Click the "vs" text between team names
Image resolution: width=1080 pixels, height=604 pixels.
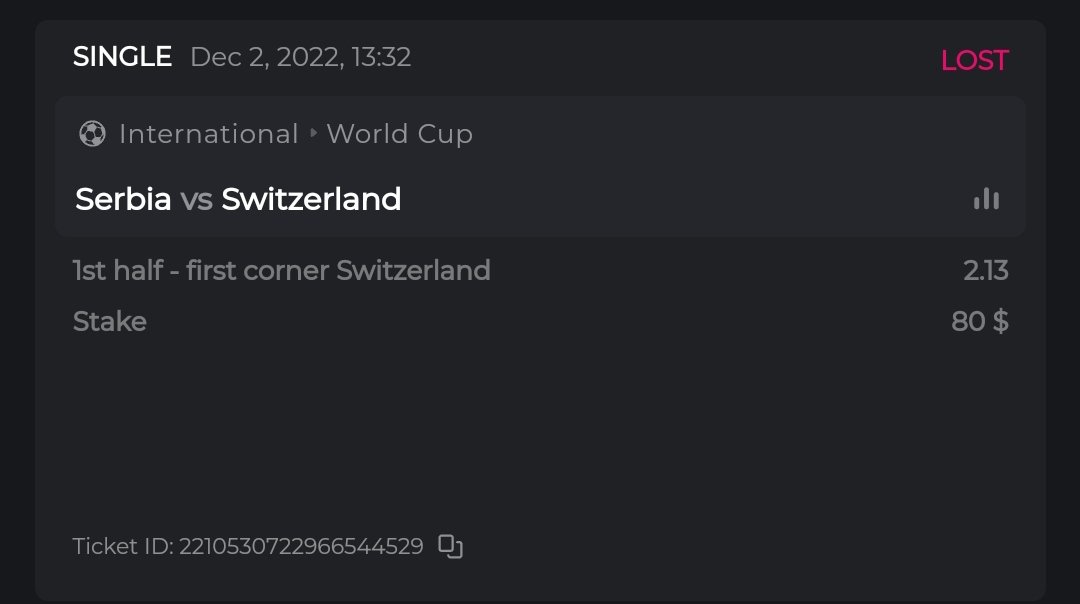(x=196, y=200)
